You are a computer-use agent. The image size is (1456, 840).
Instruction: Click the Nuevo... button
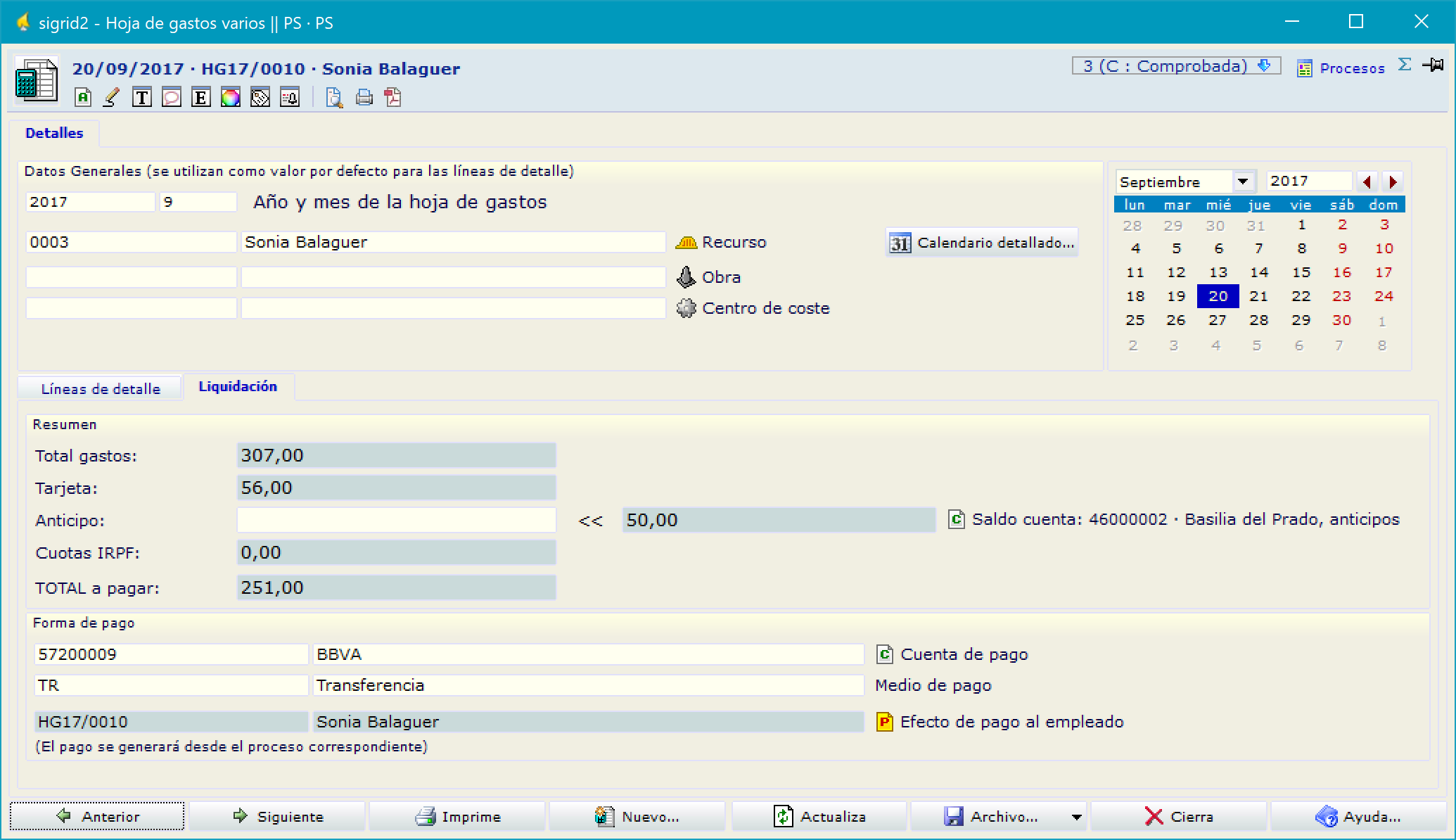pyautogui.click(x=637, y=816)
